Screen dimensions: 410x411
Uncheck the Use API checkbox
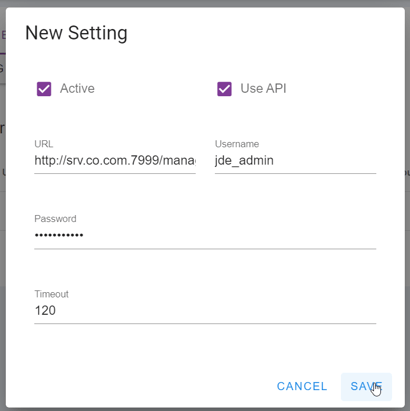pyautogui.click(x=224, y=89)
